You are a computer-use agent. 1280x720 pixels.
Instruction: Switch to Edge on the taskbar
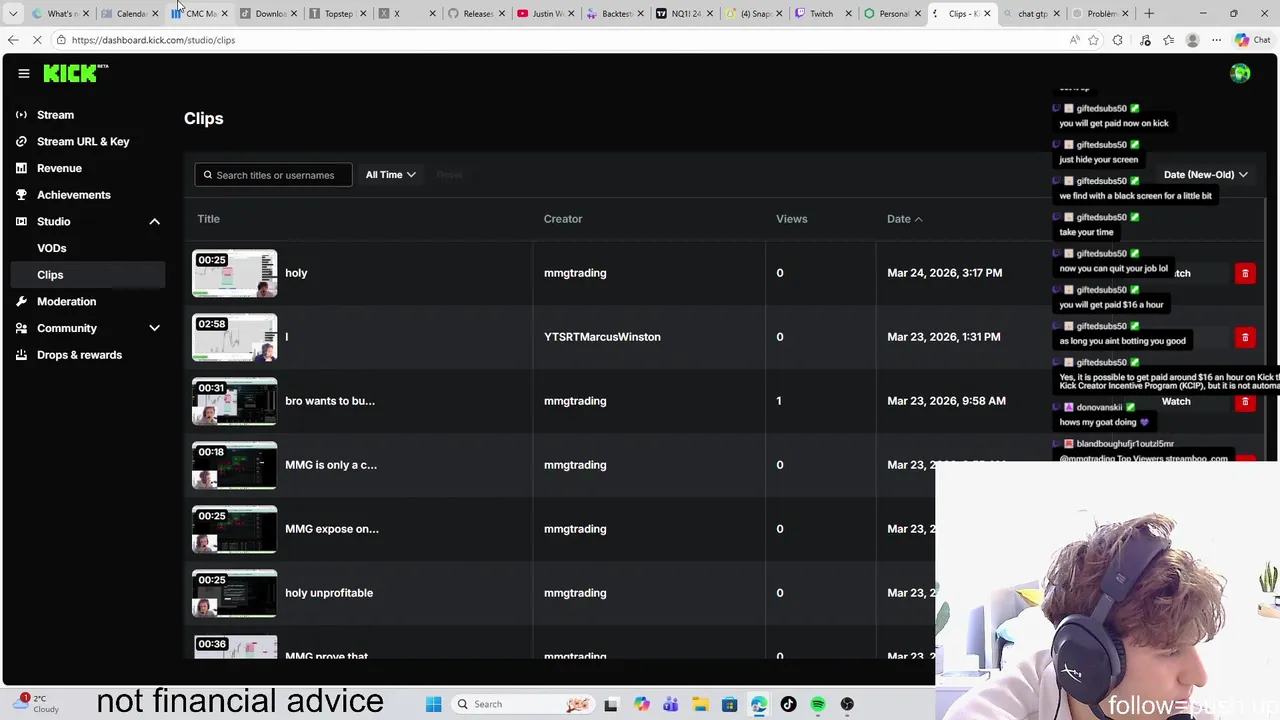pyautogui.click(x=759, y=704)
